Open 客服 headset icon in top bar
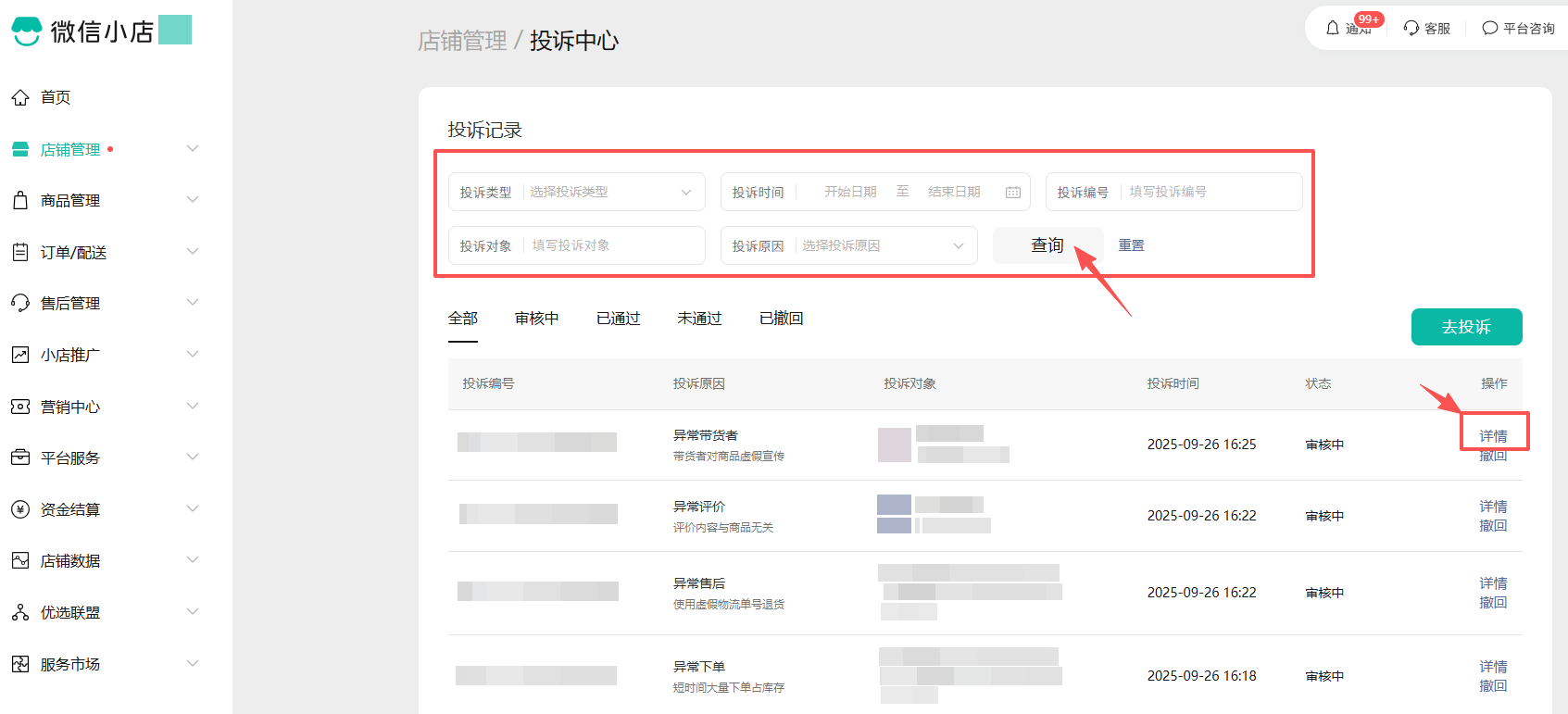The width and height of the screenshot is (1568, 714). point(1411,28)
